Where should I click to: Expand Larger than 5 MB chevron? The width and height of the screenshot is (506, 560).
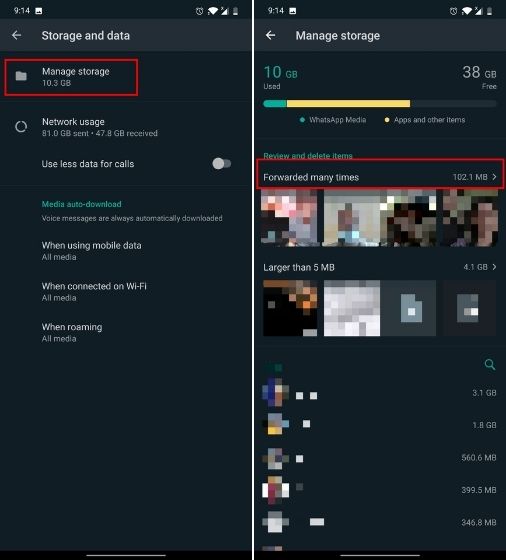(494, 267)
